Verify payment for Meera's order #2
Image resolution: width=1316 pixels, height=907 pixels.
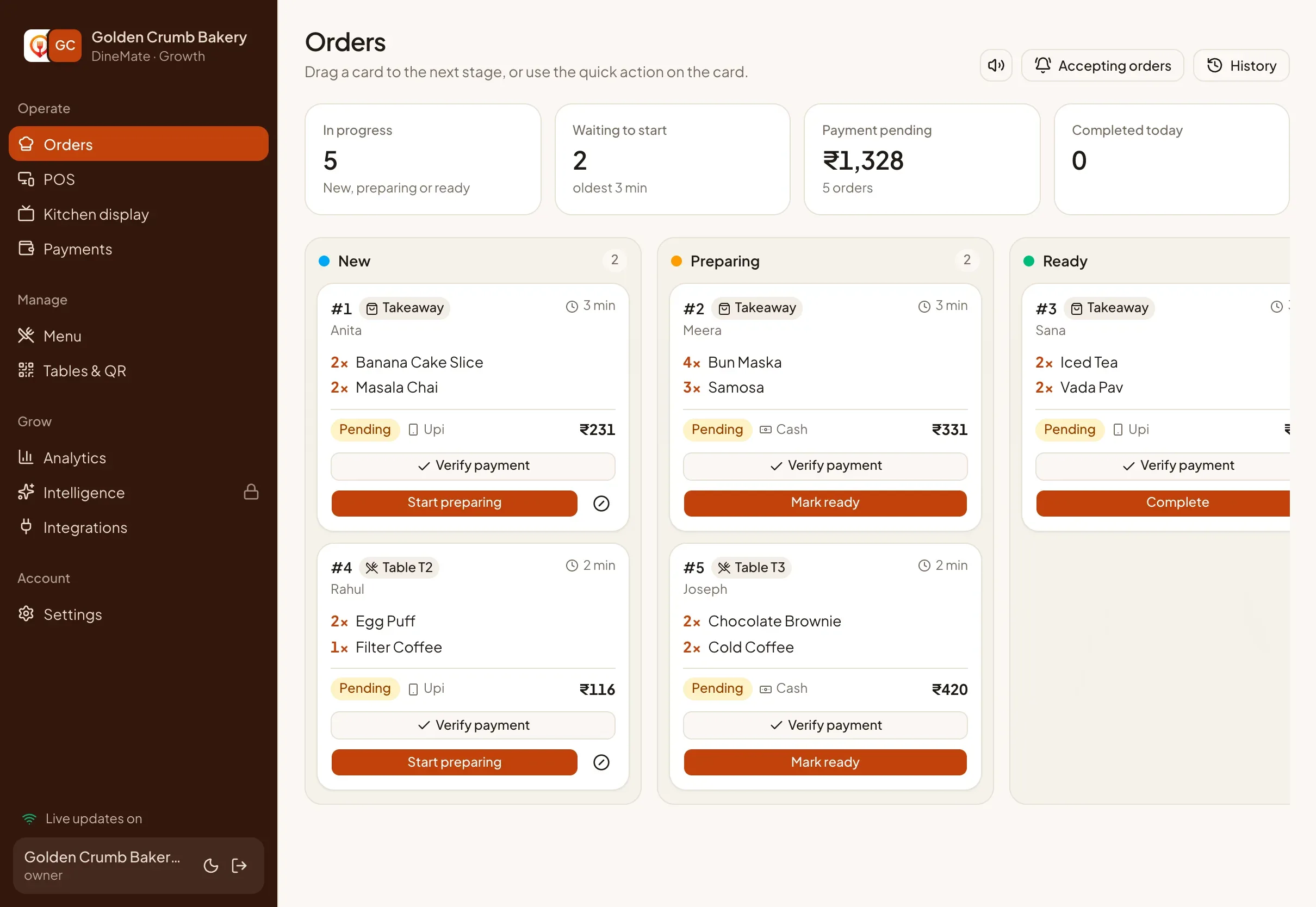tap(825, 466)
